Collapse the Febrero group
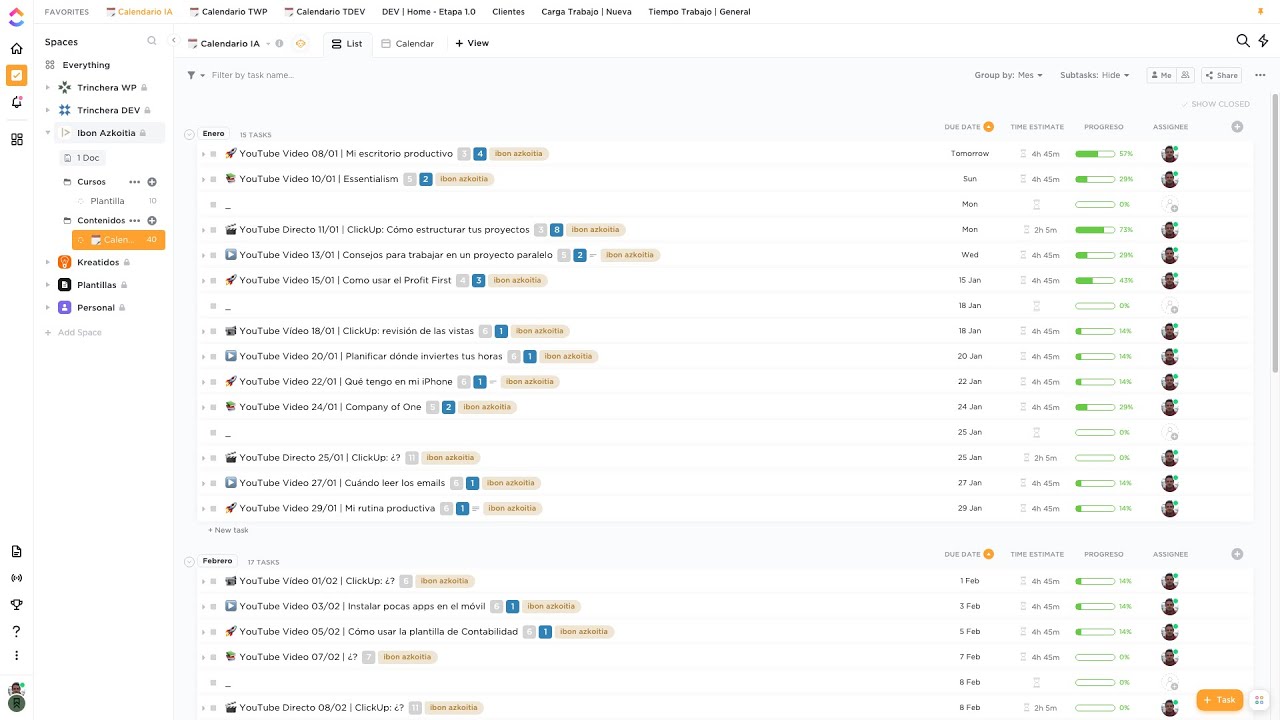This screenshot has height=720, width=1280. pos(189,562)
